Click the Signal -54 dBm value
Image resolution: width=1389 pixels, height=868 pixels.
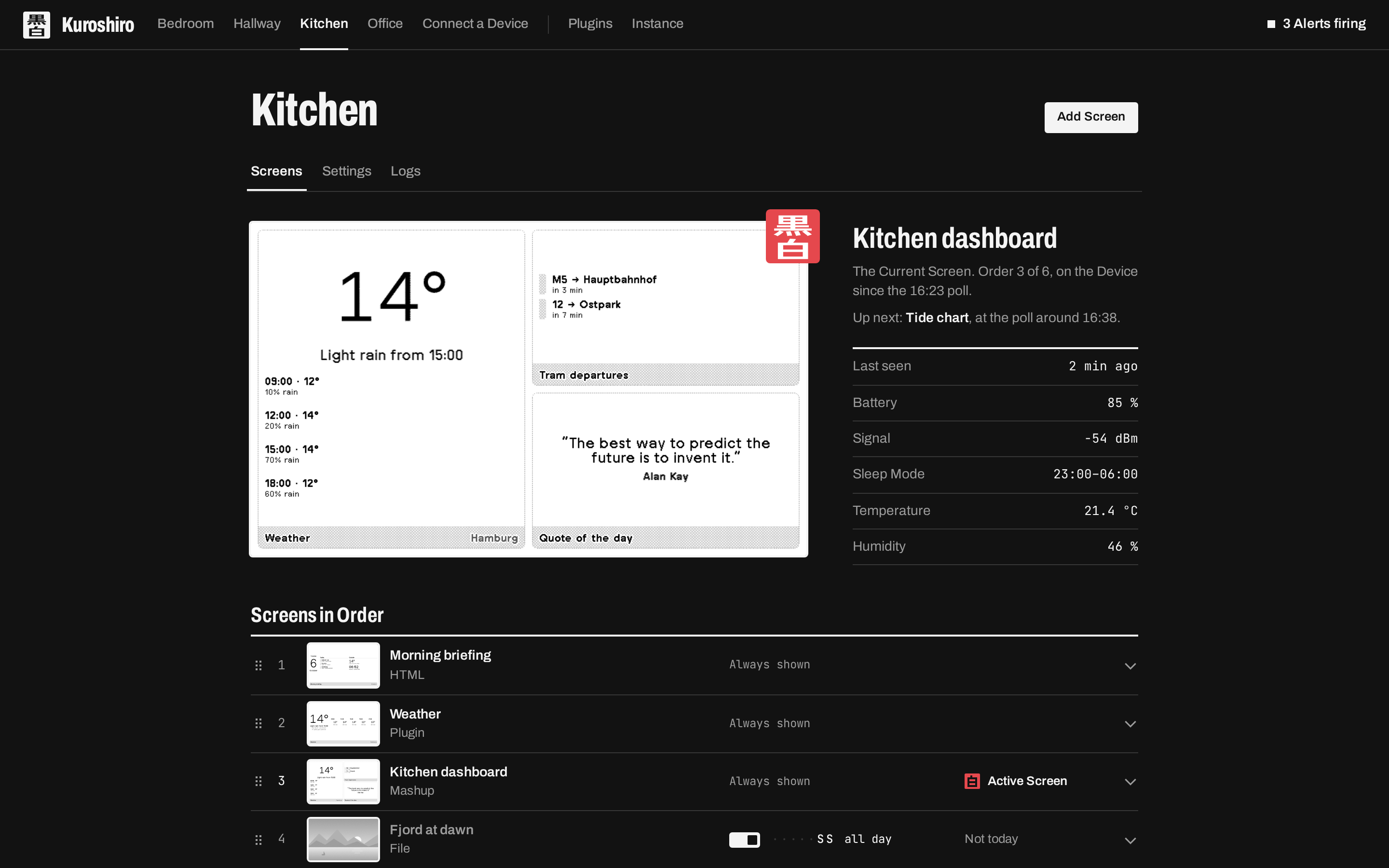click(1111, 438)
